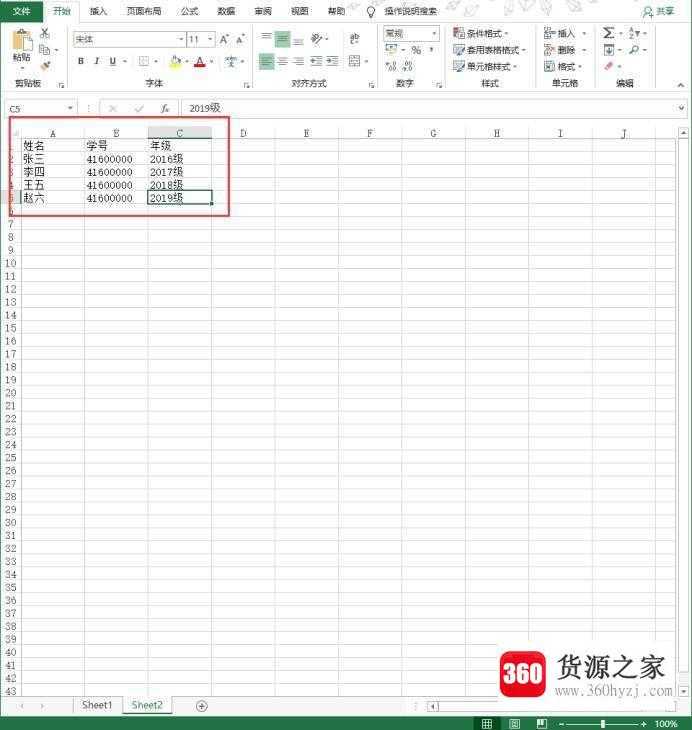Click the phonetic guide (文) icon
Image resolution: width=692 pixels, height=730 pixels.
pyautogui.click(x=231, y=61)
